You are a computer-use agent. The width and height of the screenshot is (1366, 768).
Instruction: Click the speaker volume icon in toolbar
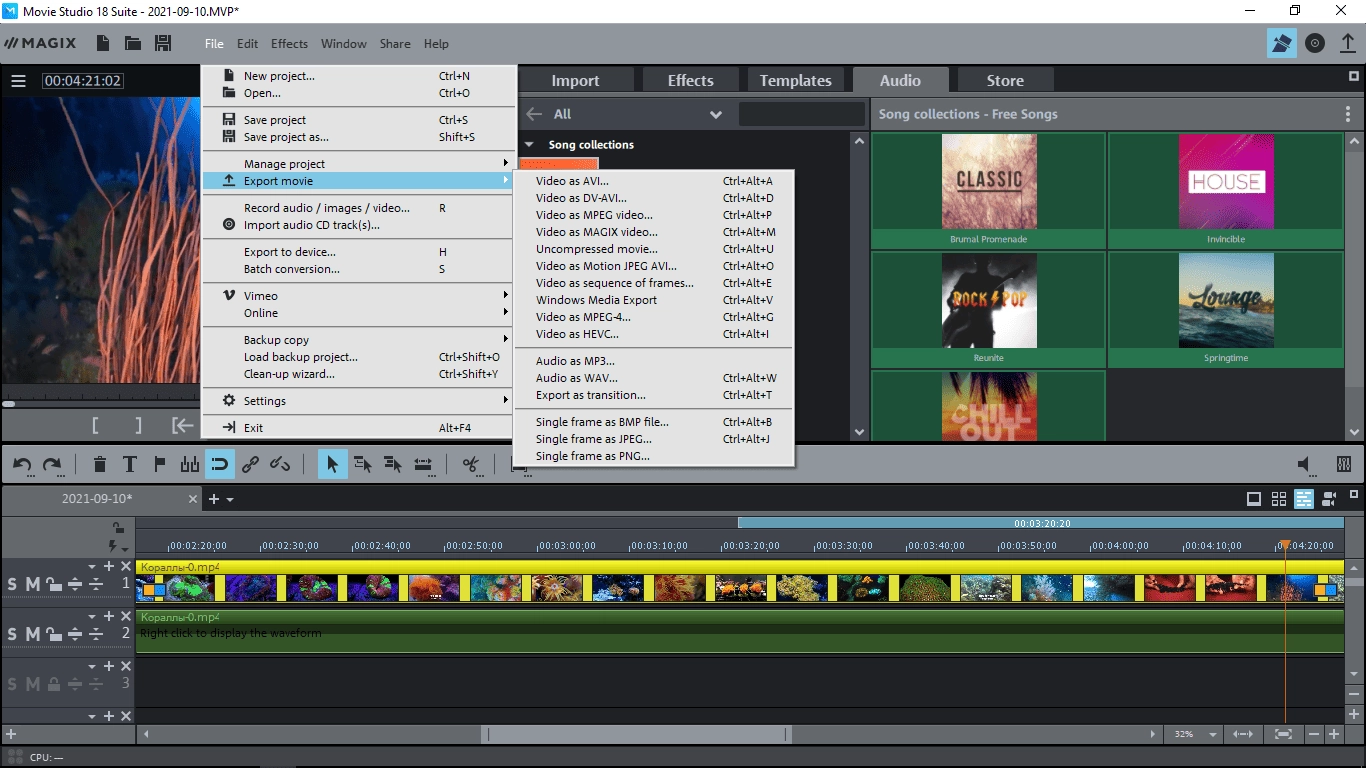pyautogui.click(x=1304, y=464)
